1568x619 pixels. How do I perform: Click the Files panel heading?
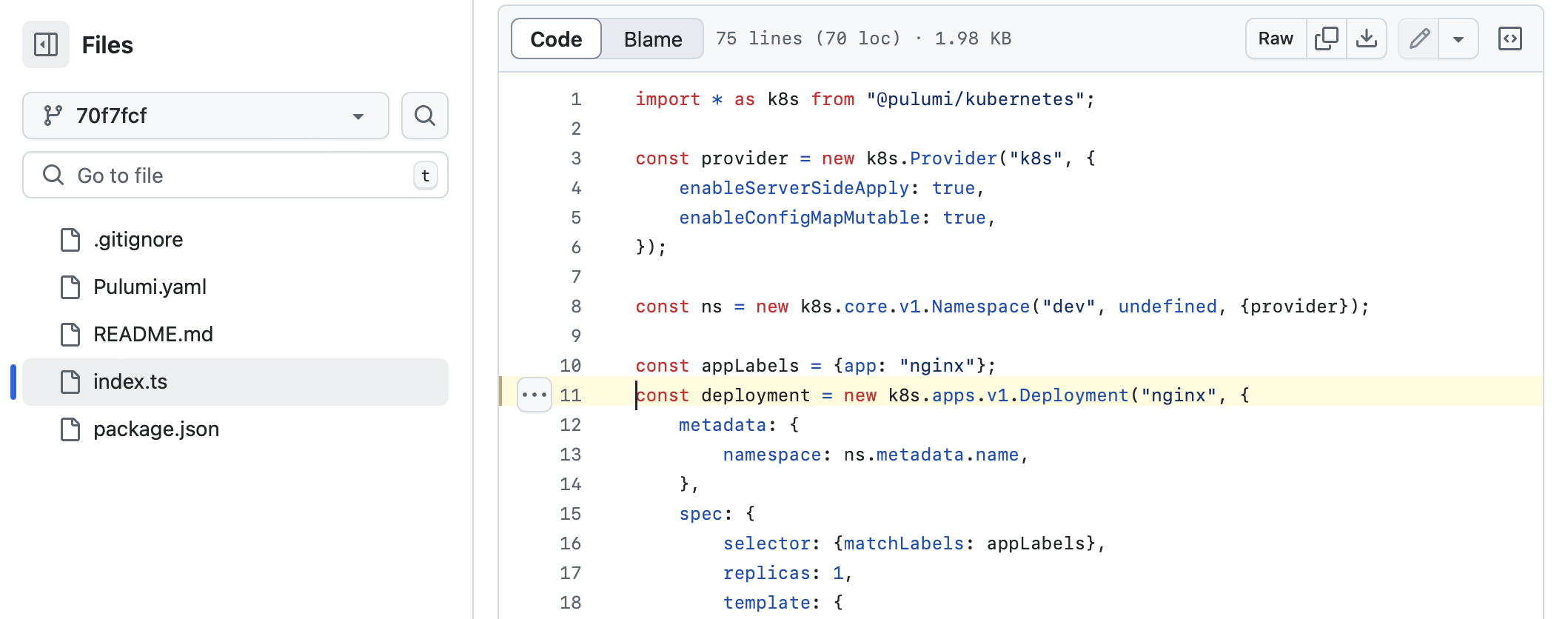click(x=107, y=45)
